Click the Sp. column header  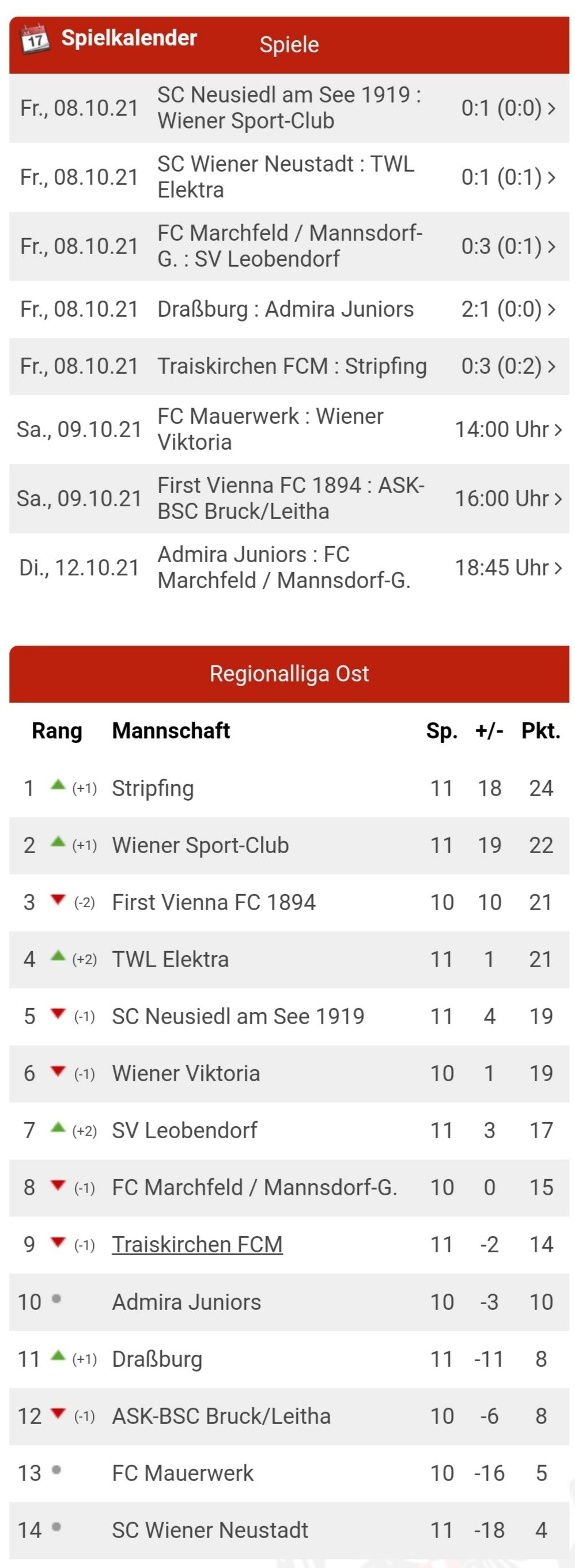coord(441,731)
